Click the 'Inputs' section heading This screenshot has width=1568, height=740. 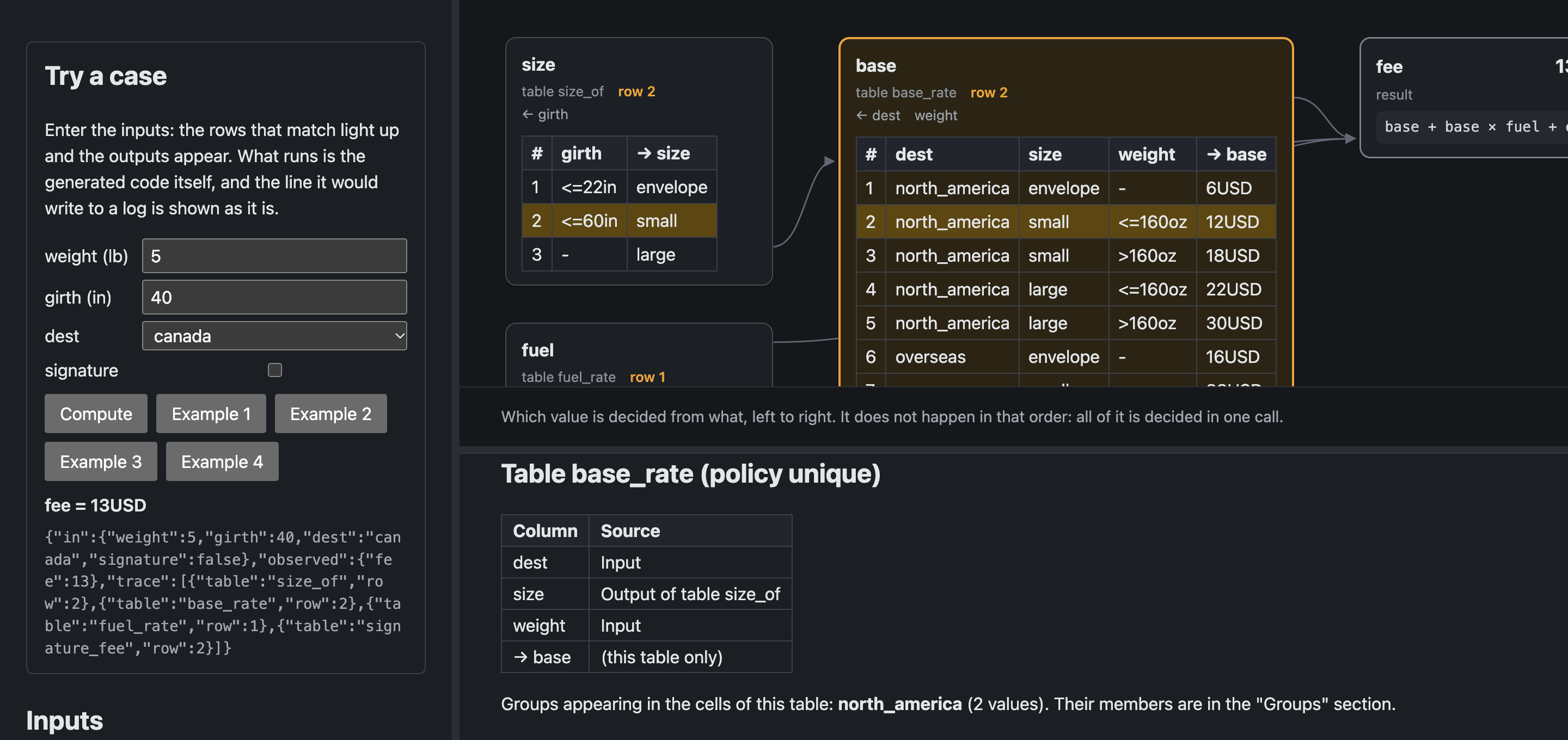tap(65, 721)
